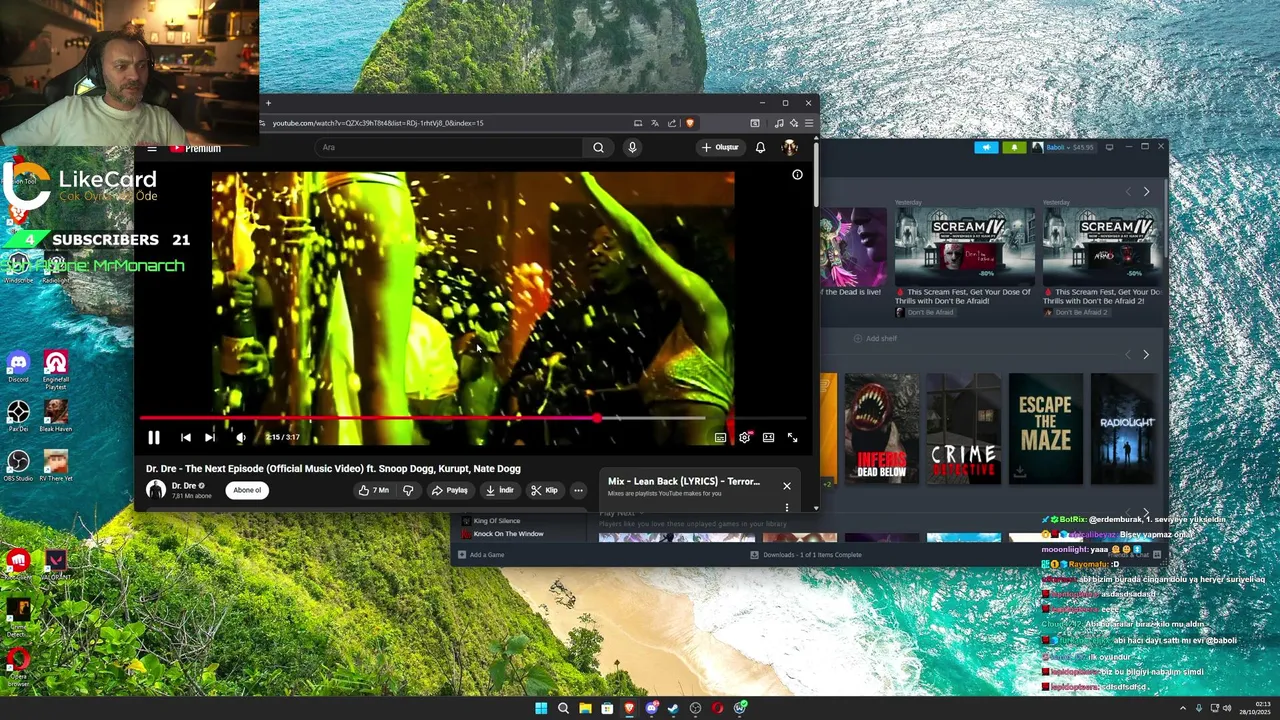Image resolution: width=1280 pixels, height=720 pixels.
Task: Click the Brave shields lion icon
Action: tap(689, 123)
